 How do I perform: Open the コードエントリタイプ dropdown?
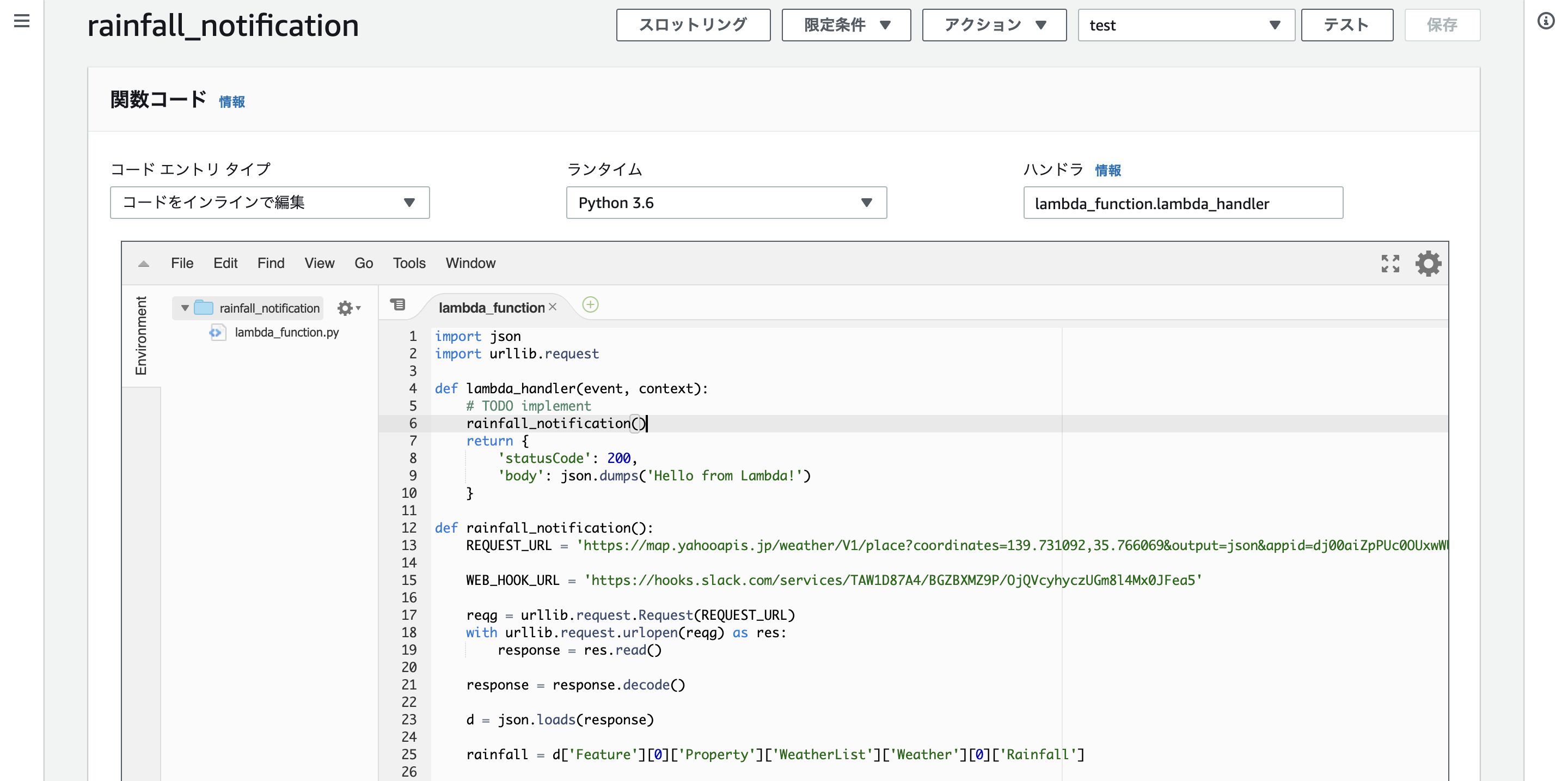269,203
